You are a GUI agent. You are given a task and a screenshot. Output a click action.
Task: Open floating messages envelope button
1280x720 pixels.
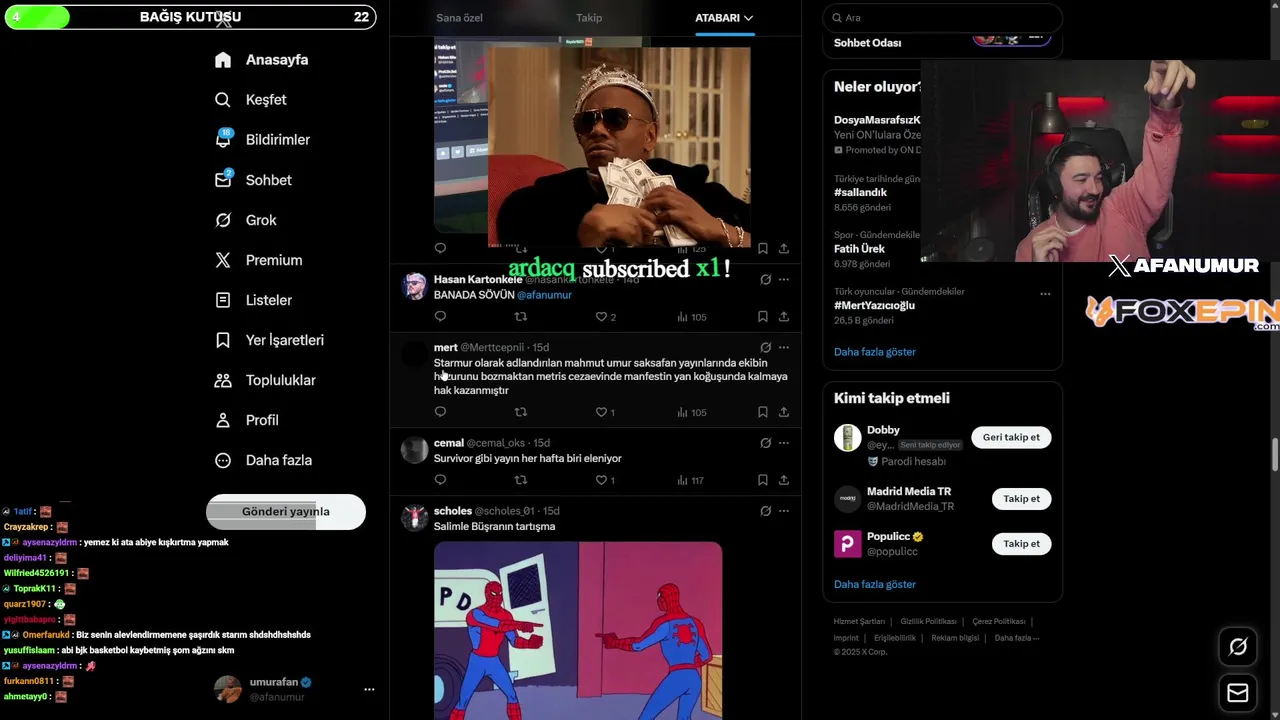point(1238,693)
